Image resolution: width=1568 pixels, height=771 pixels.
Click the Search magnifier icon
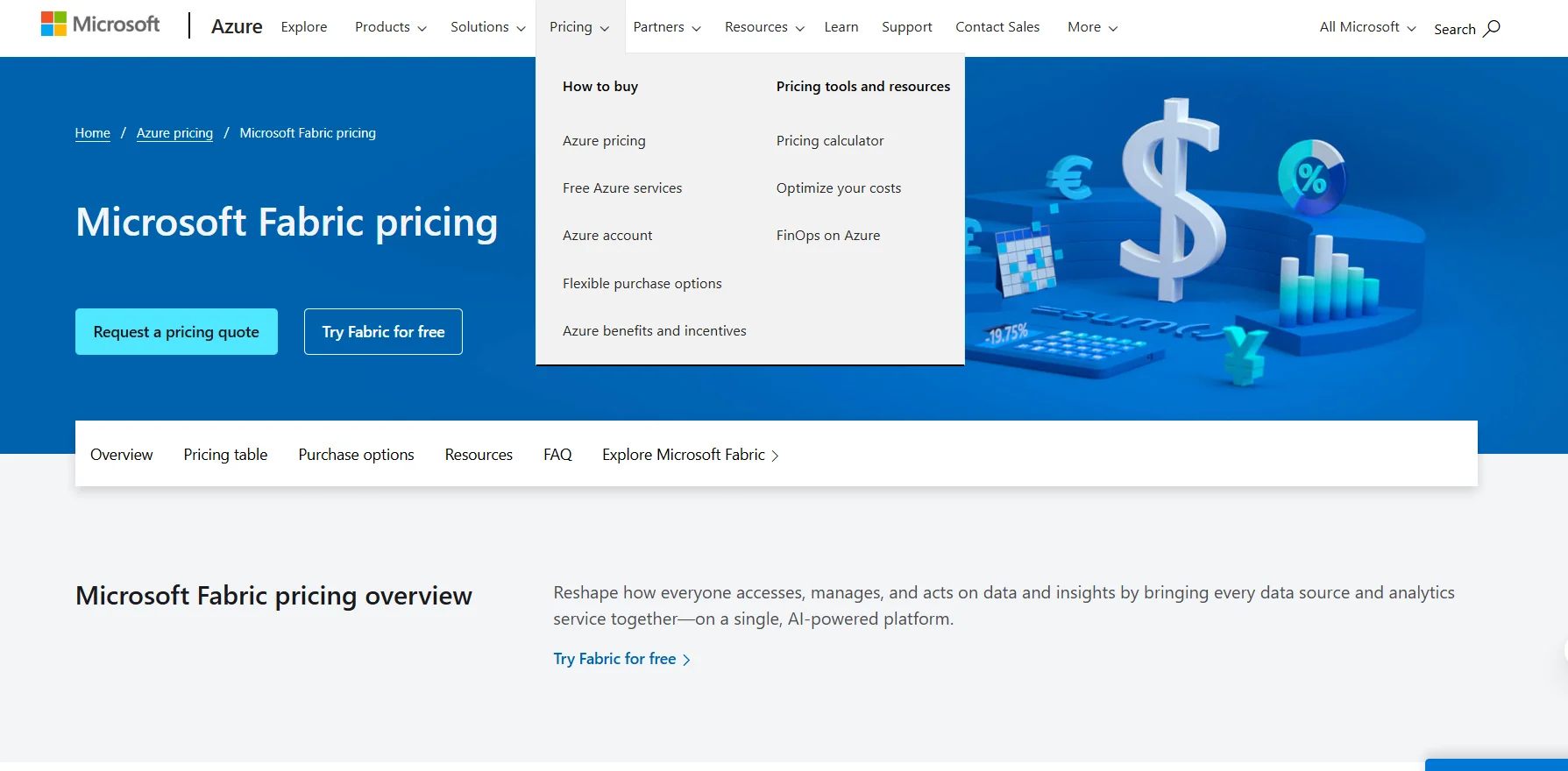pos(1492,28)
